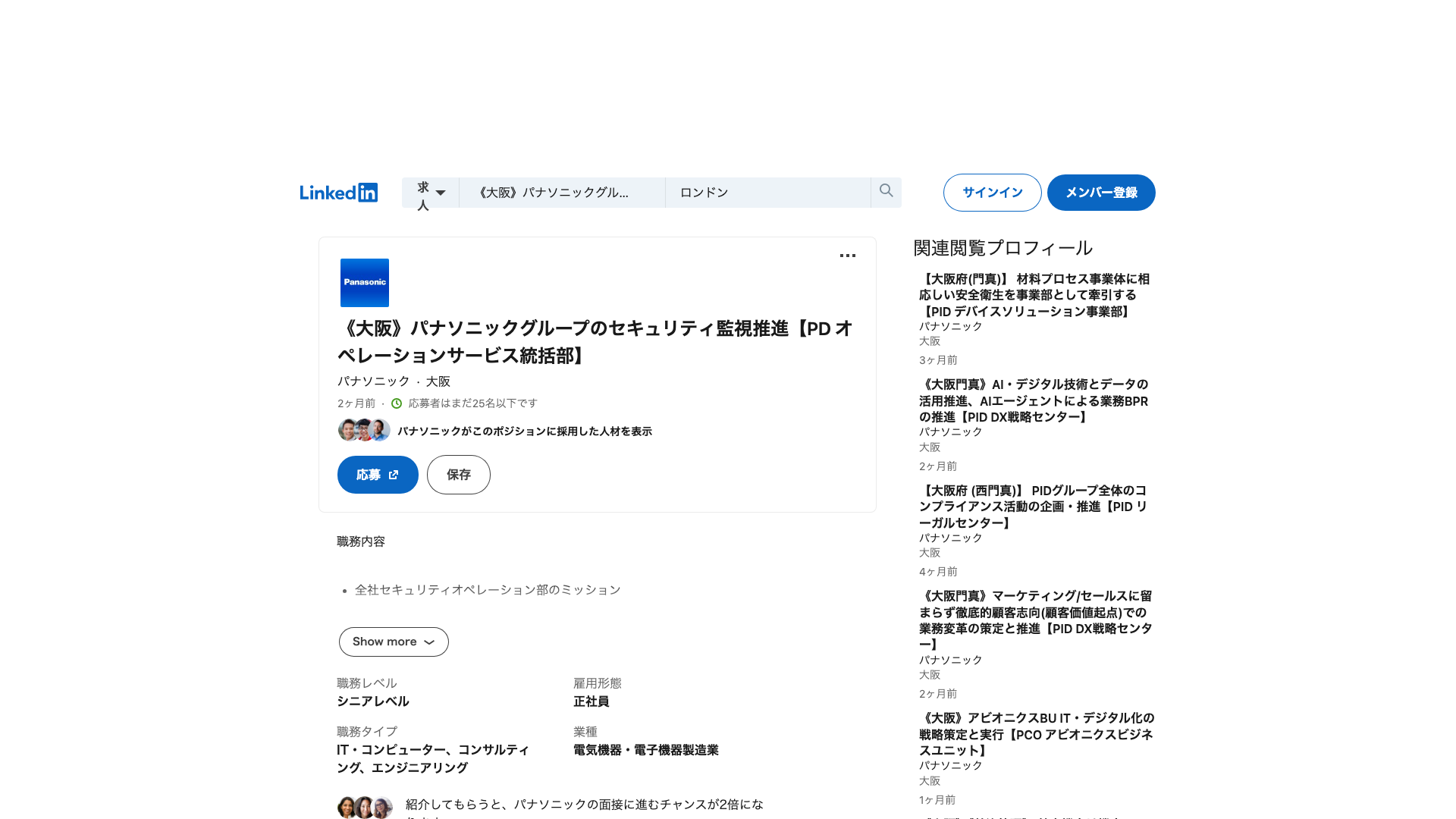Image resolution: width=1456 pixels, height=819 pixels.
Task: Click the 雇用形態 label
Action: point(598,683)
